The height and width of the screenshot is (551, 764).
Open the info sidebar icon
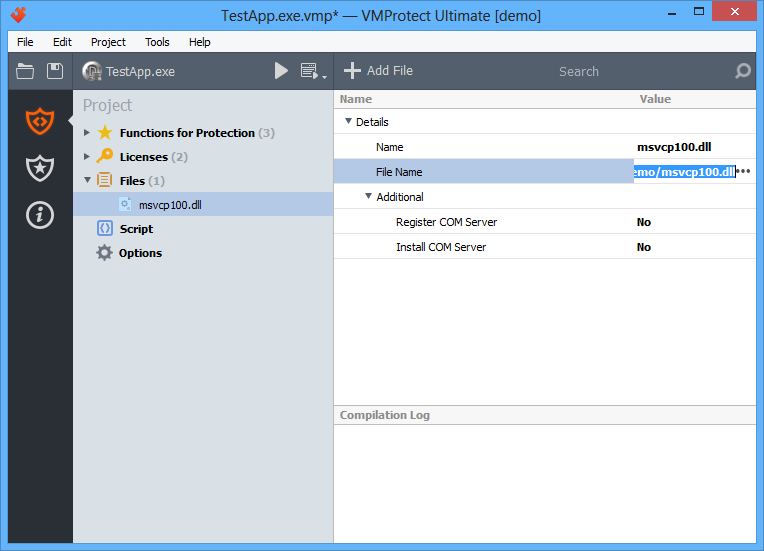40,214
